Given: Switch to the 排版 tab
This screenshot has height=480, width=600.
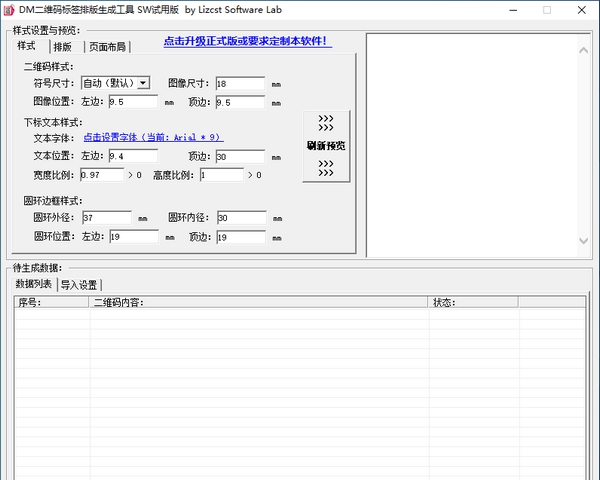Looking at the screenshot, I should click(67, 47).
